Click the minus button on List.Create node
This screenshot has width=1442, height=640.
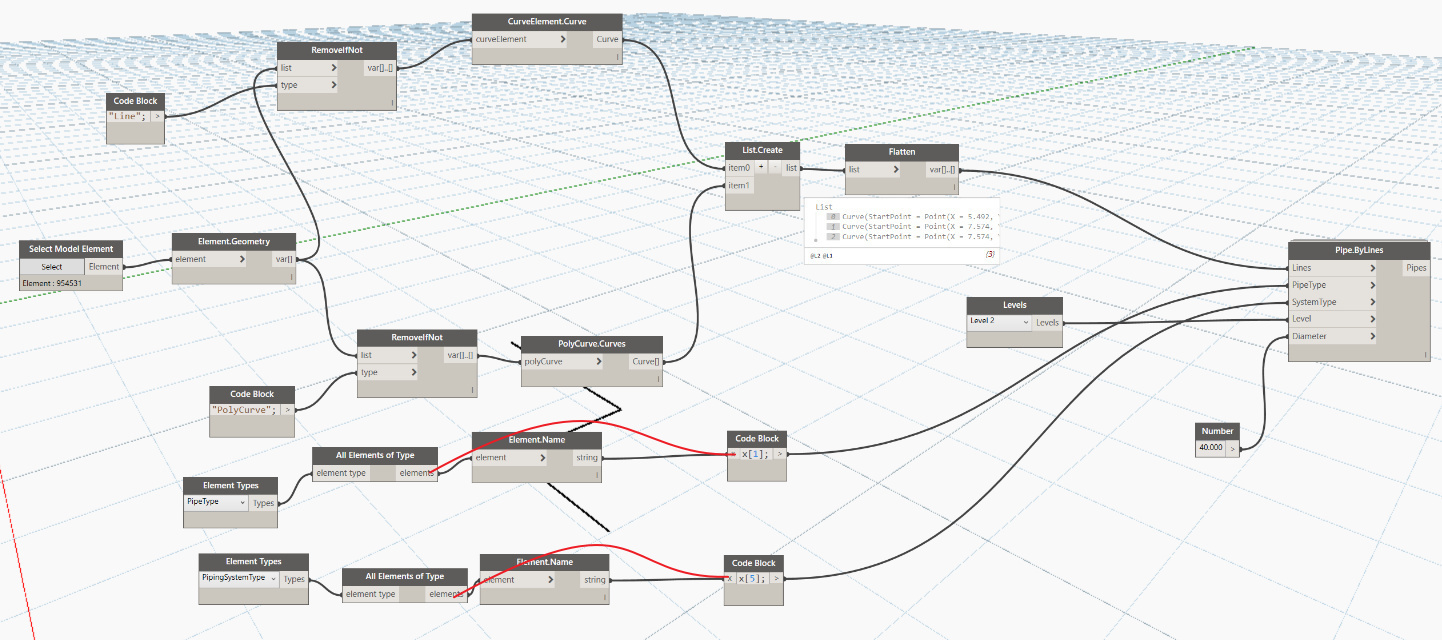pos(773,167)
